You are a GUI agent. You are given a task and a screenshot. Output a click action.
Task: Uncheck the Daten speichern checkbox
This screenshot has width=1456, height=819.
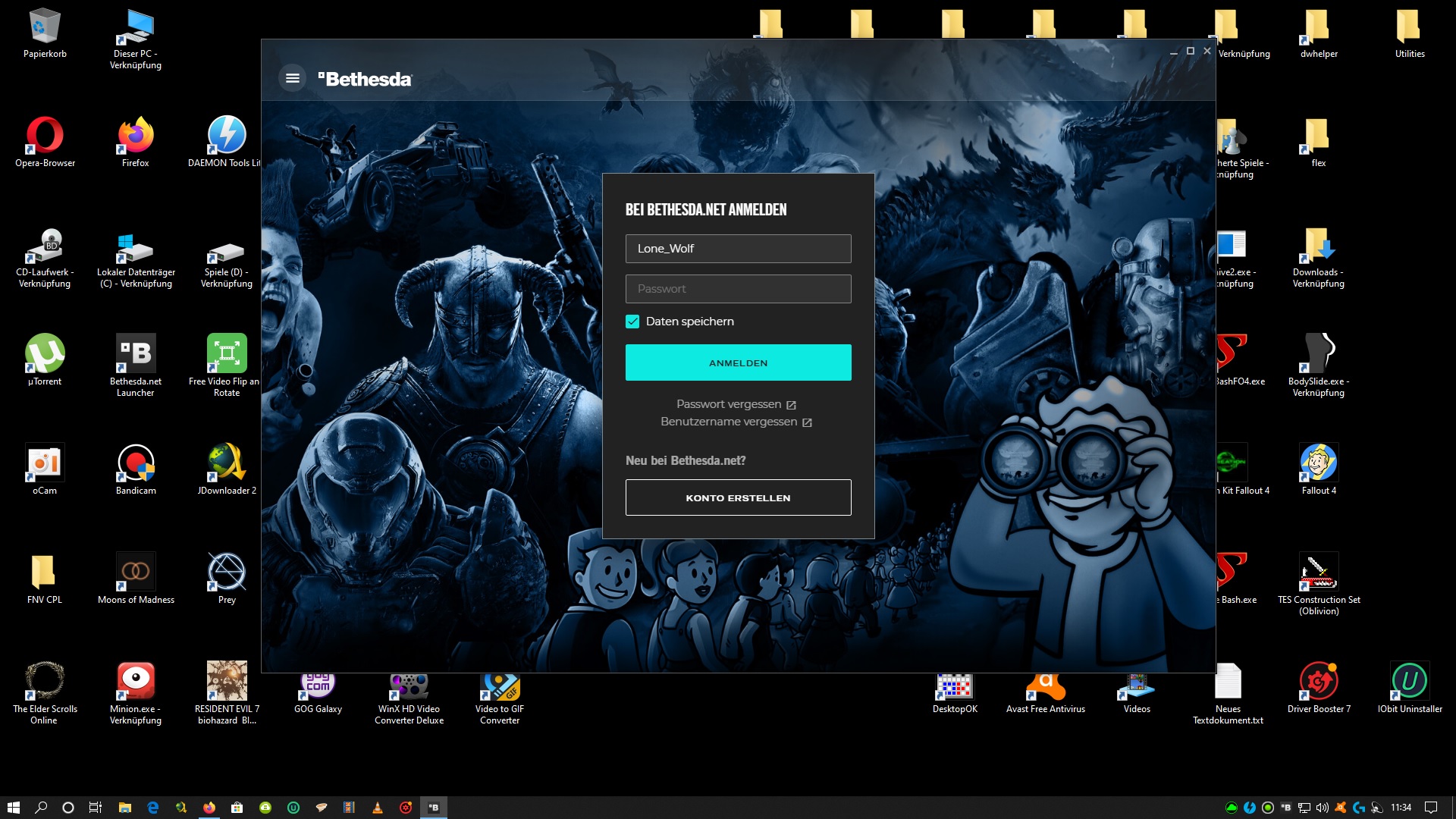pos(632,322)
